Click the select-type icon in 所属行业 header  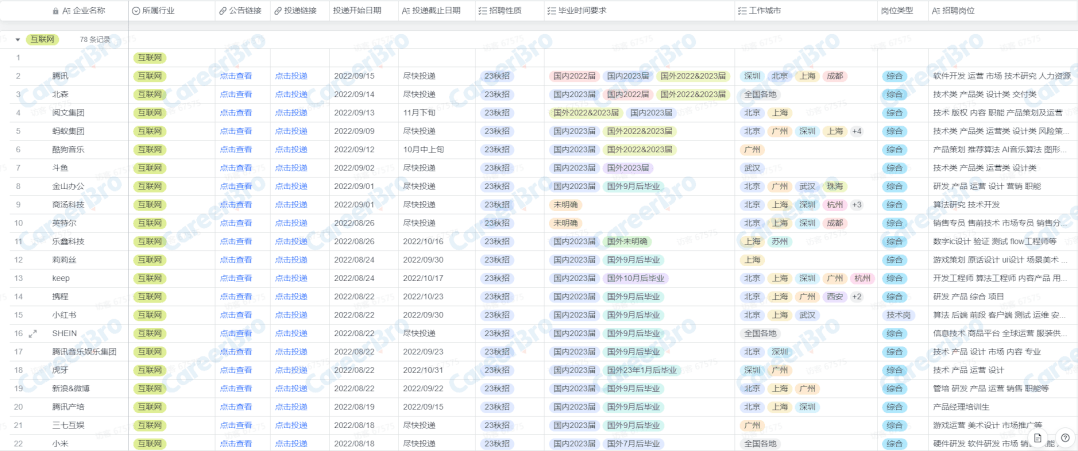click(136, 12)
